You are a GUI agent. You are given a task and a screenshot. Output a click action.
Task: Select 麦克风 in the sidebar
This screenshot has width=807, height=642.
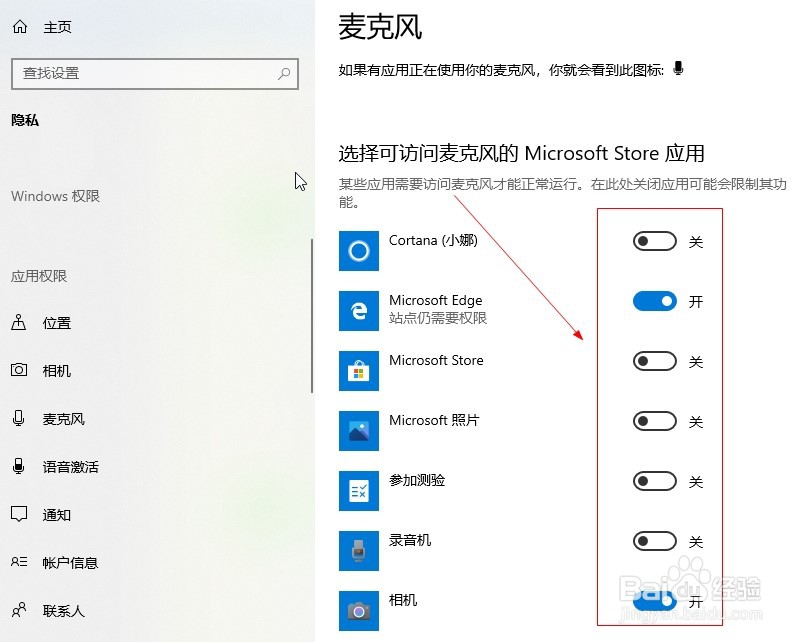tap(64, 419)
